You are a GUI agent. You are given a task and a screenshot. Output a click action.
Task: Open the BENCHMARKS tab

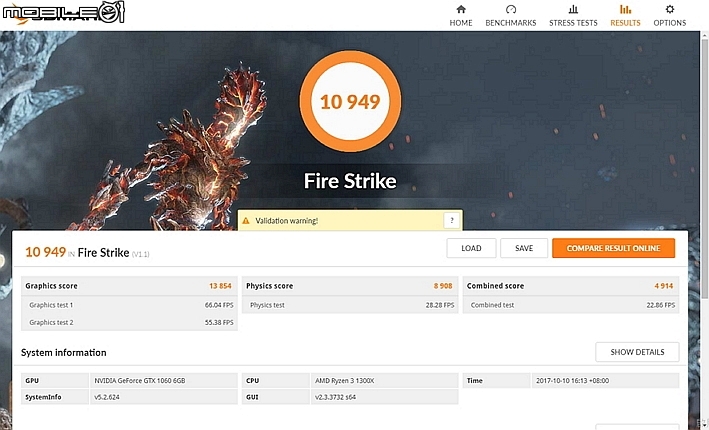(510, 16)
